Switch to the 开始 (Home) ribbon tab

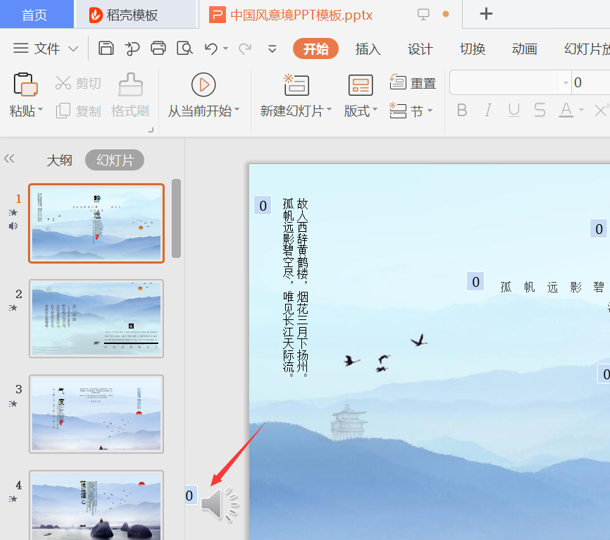pyautogui.click(x=316, y=49)
